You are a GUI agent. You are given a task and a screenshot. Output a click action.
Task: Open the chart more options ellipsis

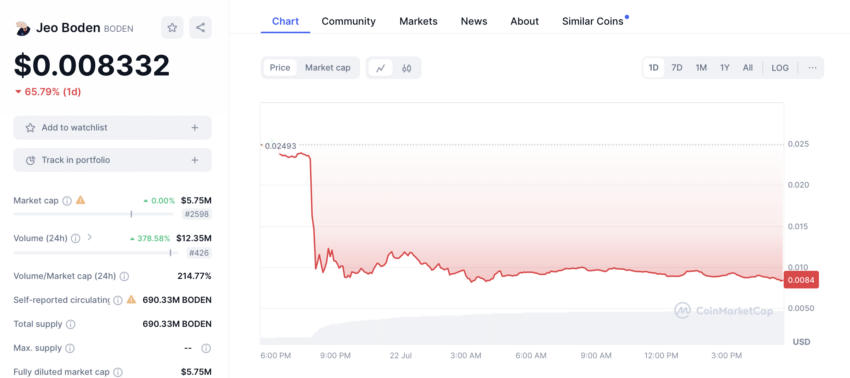pos(812,68)
